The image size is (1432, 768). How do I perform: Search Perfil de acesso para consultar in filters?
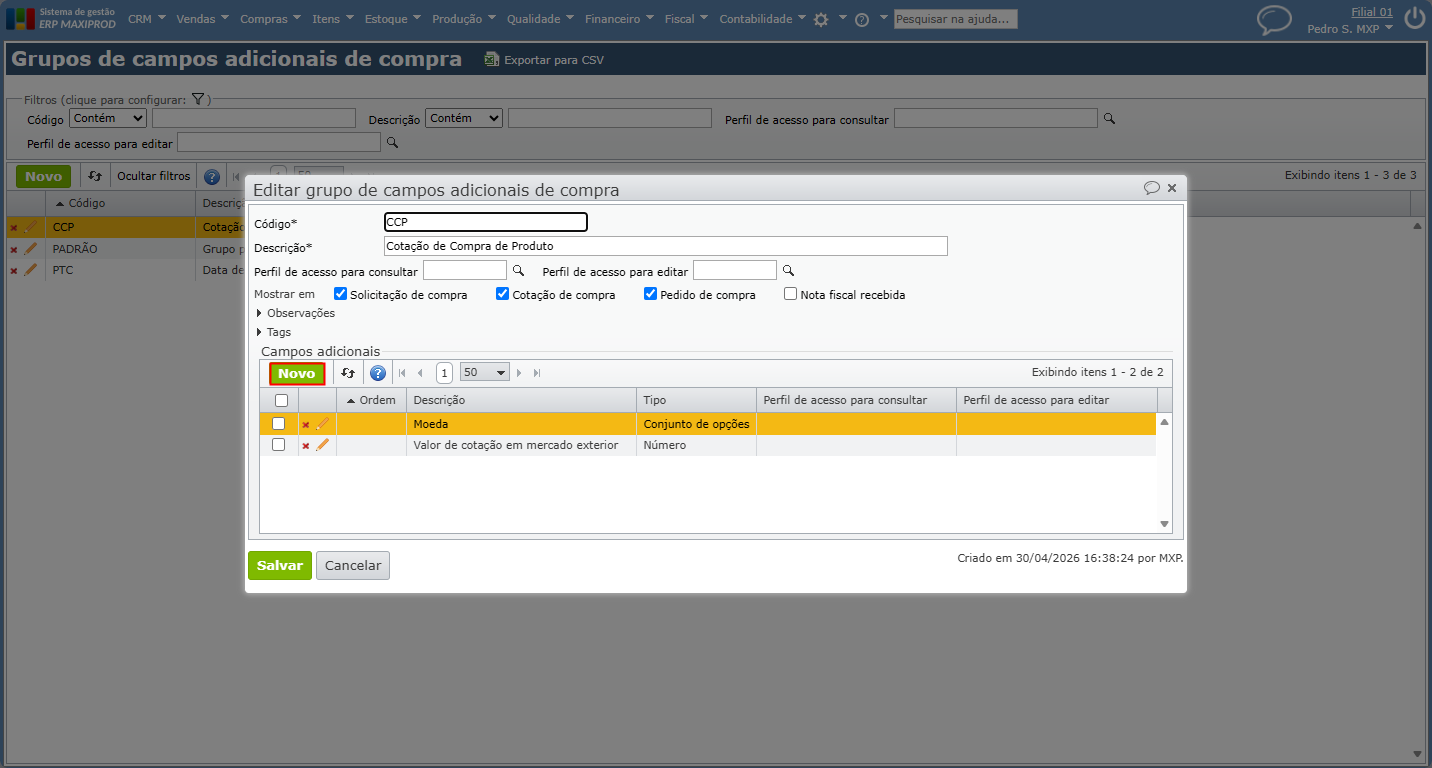[1109, 119]
